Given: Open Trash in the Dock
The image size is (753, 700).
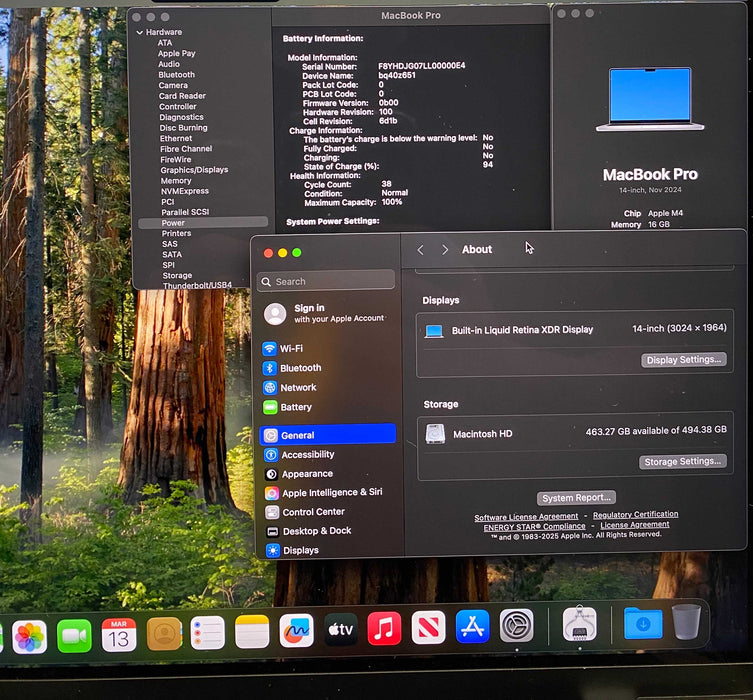Looking at the screenshot, I should pos(686,622).
